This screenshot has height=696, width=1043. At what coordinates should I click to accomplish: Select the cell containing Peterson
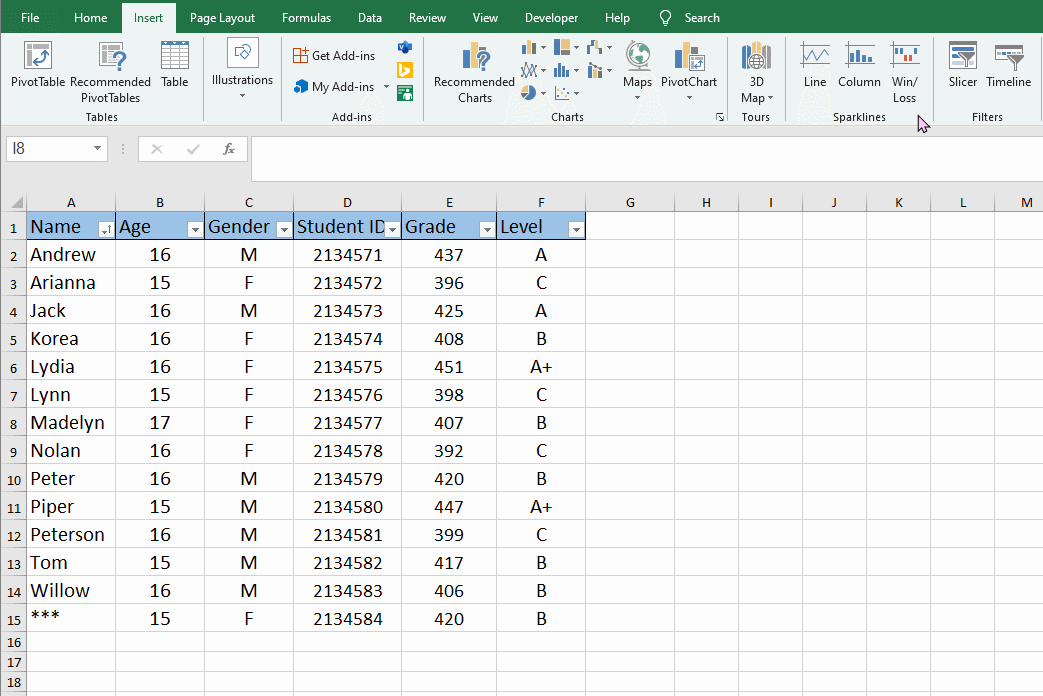click(71, 535)
